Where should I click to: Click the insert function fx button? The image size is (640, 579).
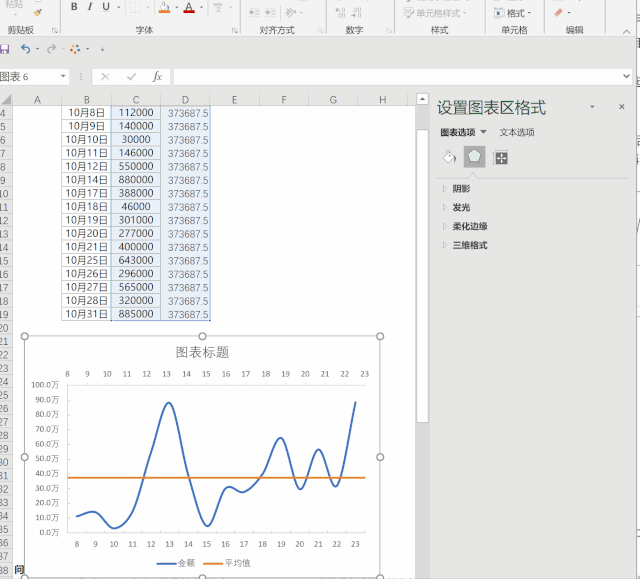[158, 77]
